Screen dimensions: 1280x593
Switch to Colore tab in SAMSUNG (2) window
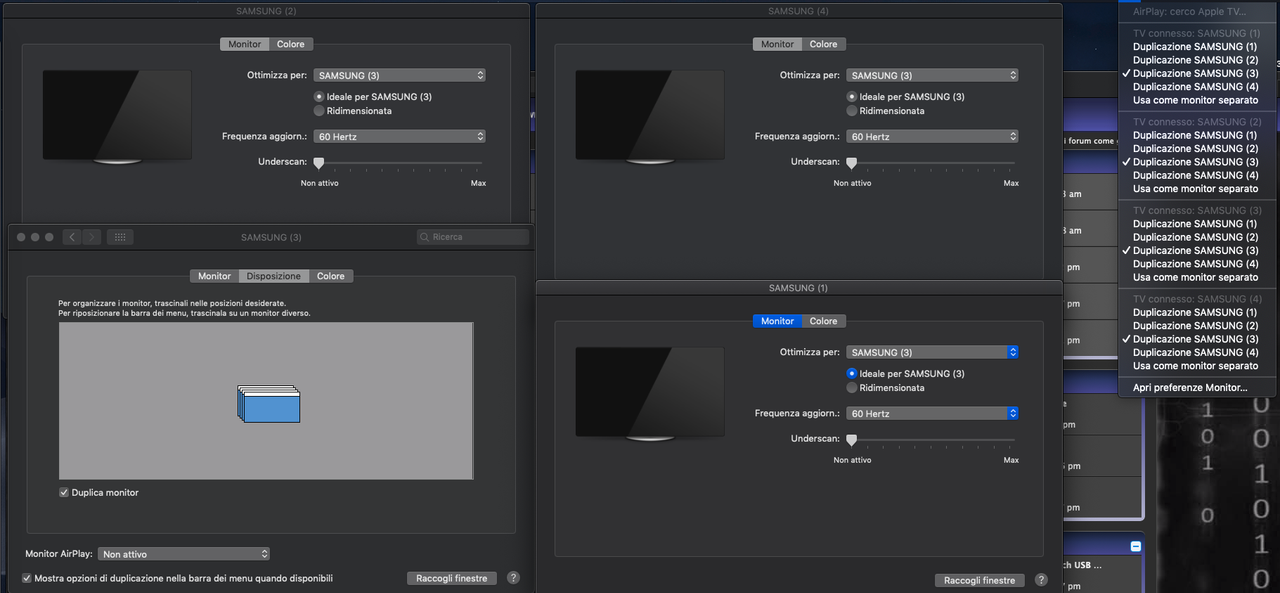291,44
